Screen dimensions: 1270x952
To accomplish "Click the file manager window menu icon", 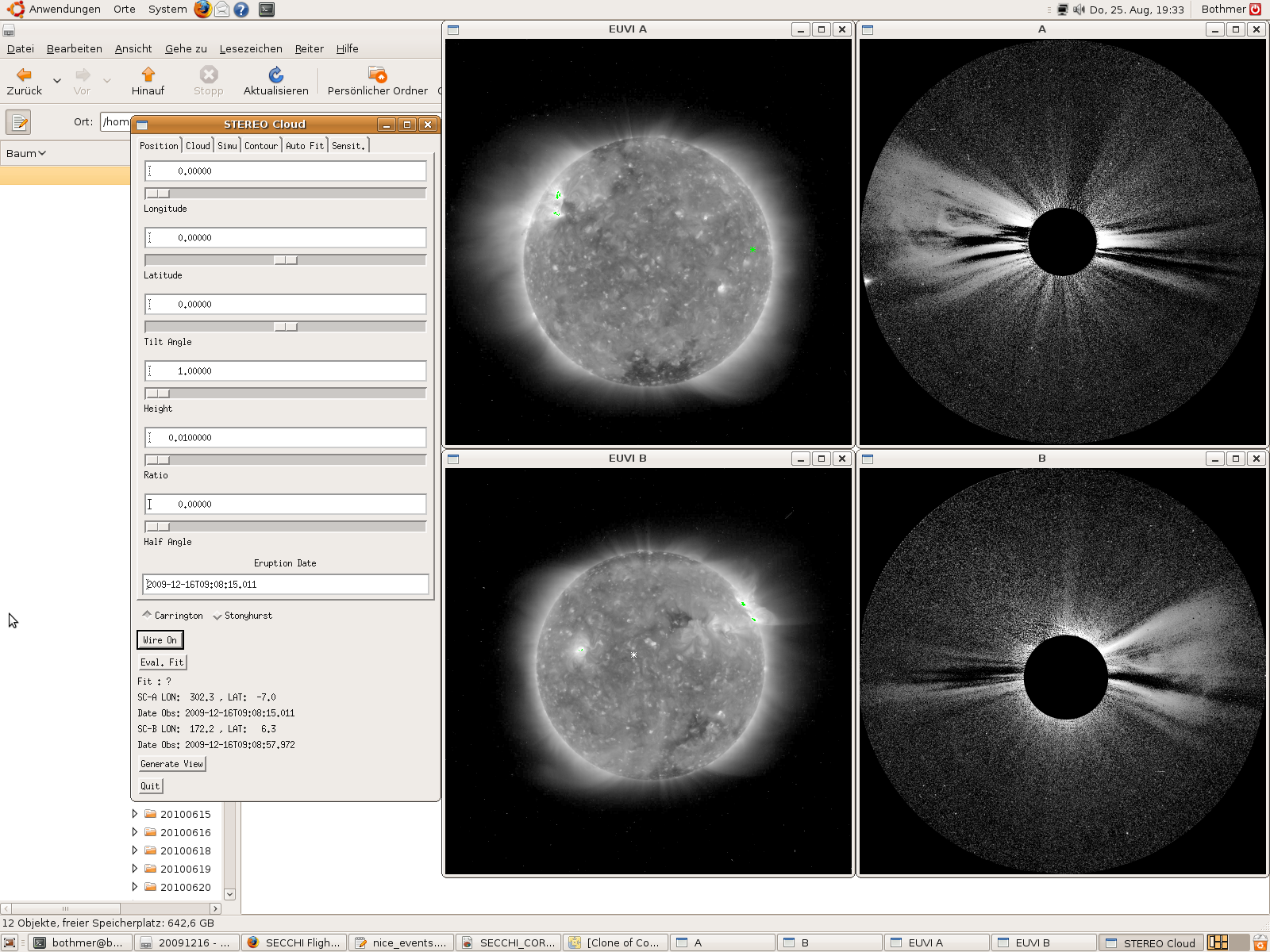I will click(9, 32).
